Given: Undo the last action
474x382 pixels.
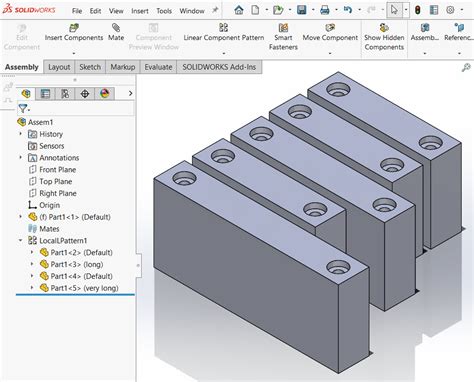Looking at the screenshot, I should [348, 10].
